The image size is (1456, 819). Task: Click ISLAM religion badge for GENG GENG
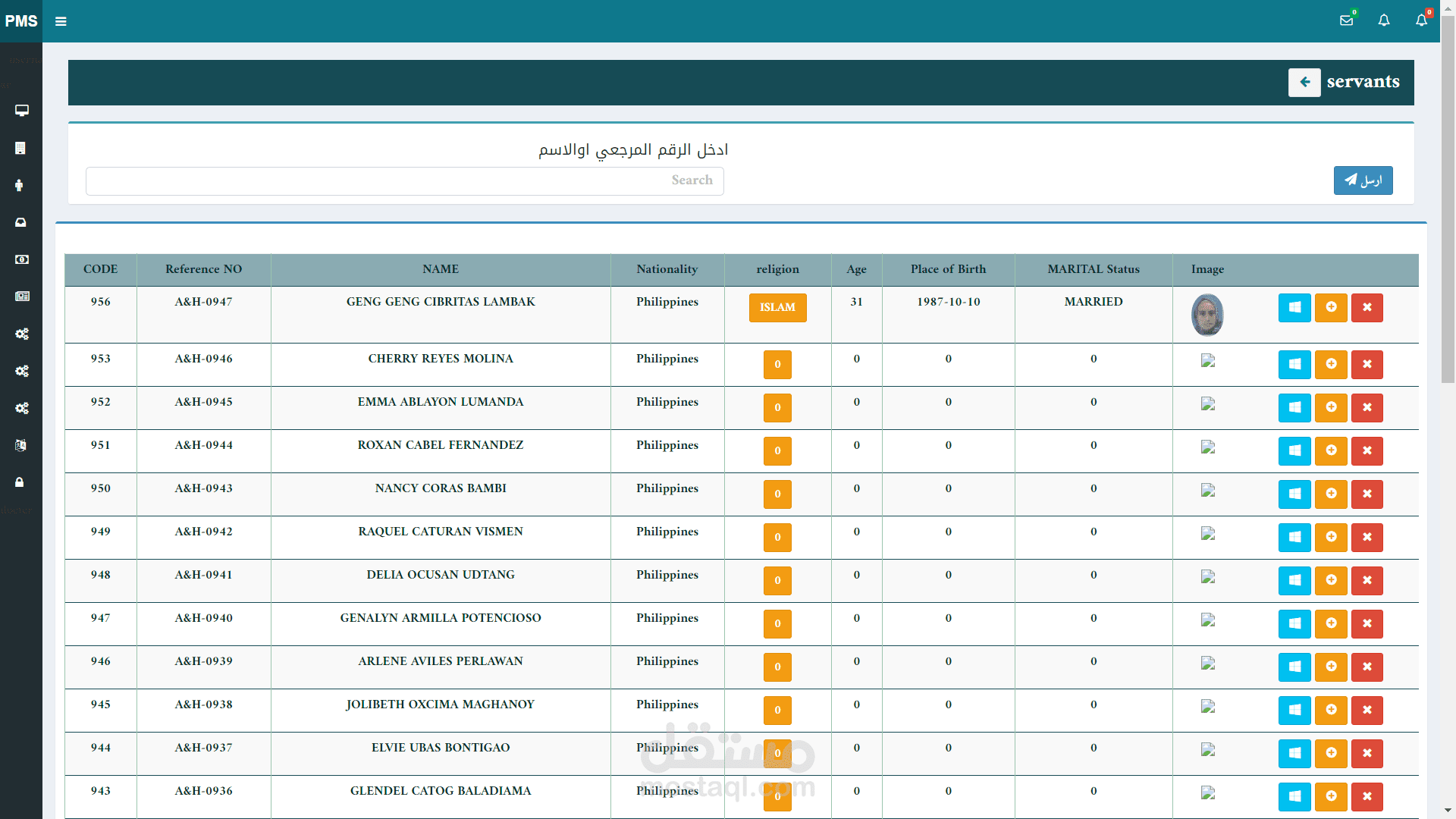coord(777,307)
